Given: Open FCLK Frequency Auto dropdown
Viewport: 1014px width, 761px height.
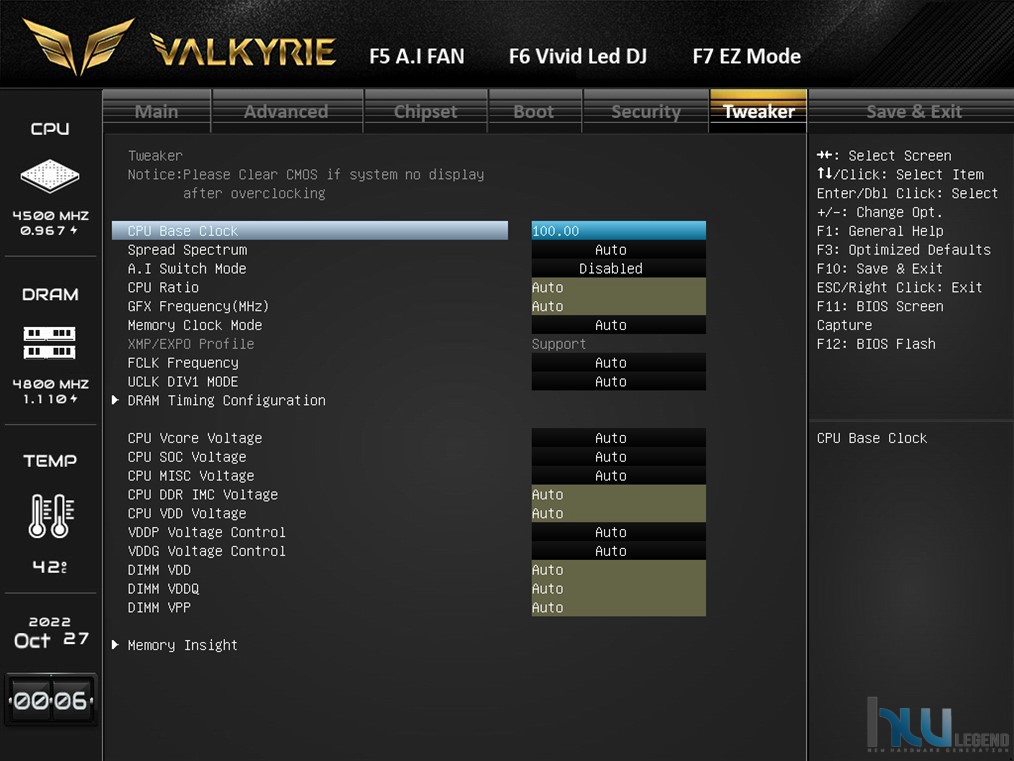Looking at the screenshot, I should (618, 363).
